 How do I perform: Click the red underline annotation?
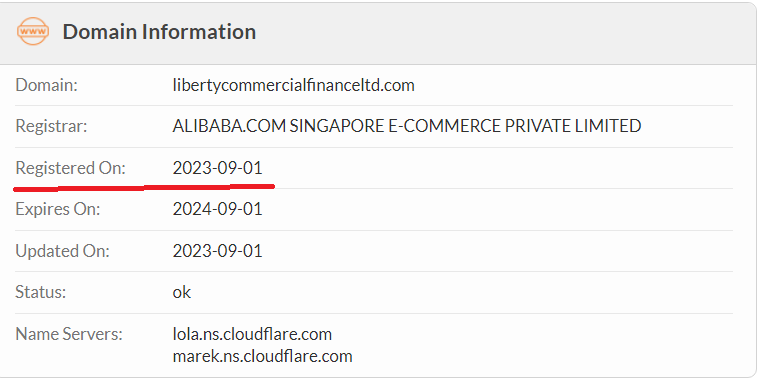pos(144,187)
